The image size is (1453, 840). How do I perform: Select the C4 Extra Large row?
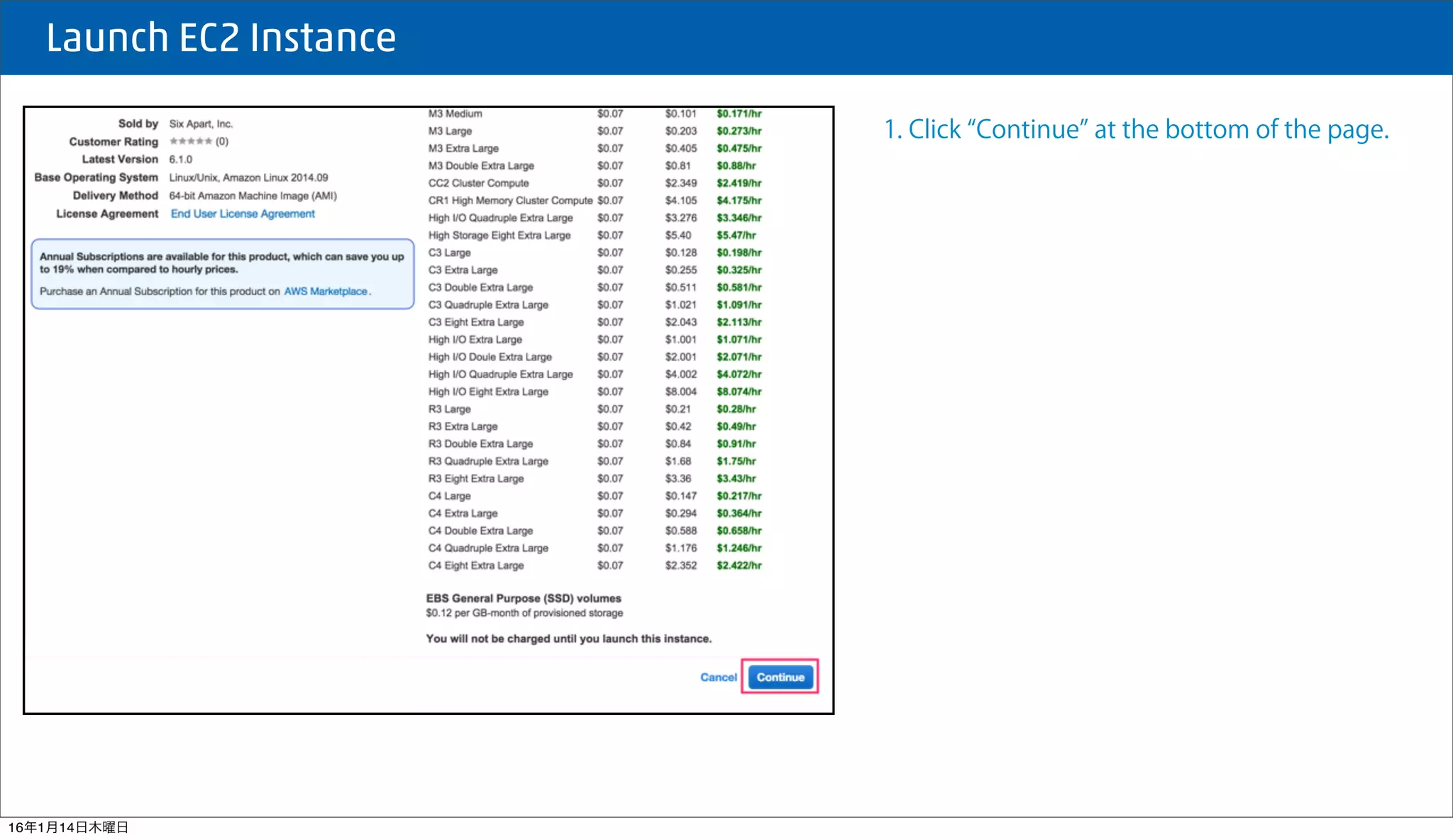click(595, 514)
